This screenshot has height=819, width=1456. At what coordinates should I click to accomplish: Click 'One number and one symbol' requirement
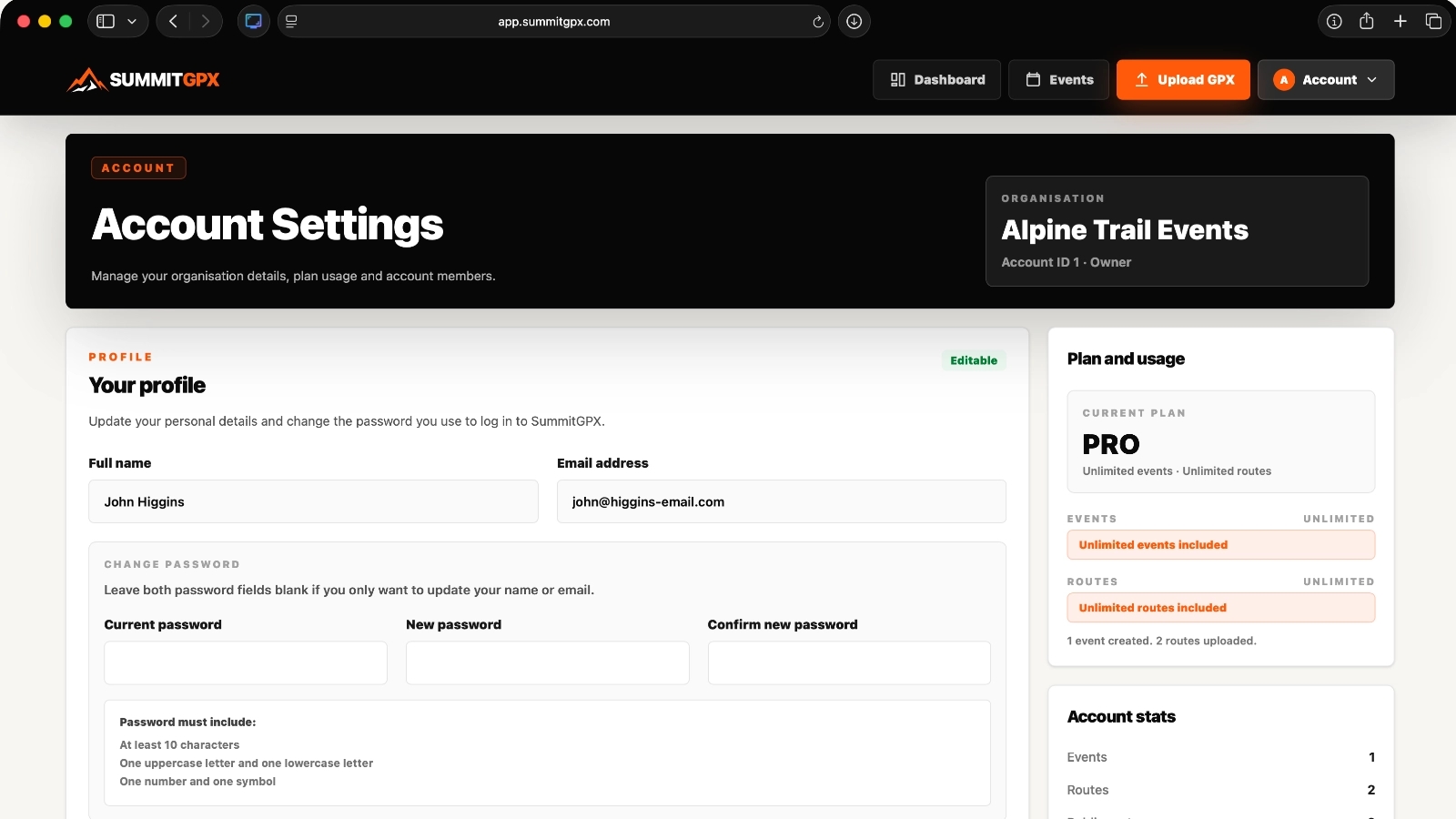(197, 781)
